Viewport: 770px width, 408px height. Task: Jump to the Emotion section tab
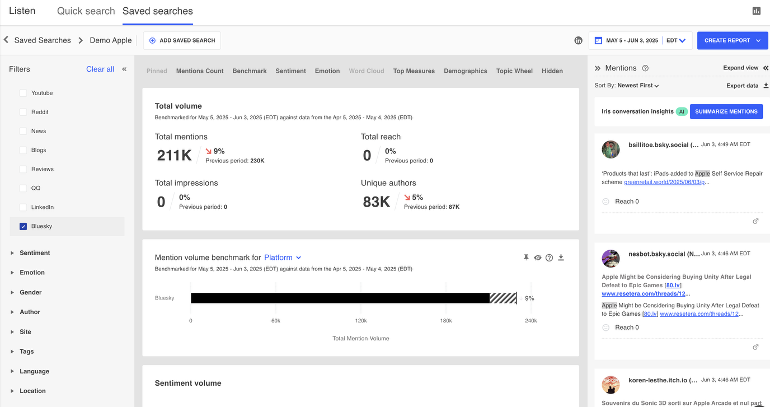(x=328, y=71)
